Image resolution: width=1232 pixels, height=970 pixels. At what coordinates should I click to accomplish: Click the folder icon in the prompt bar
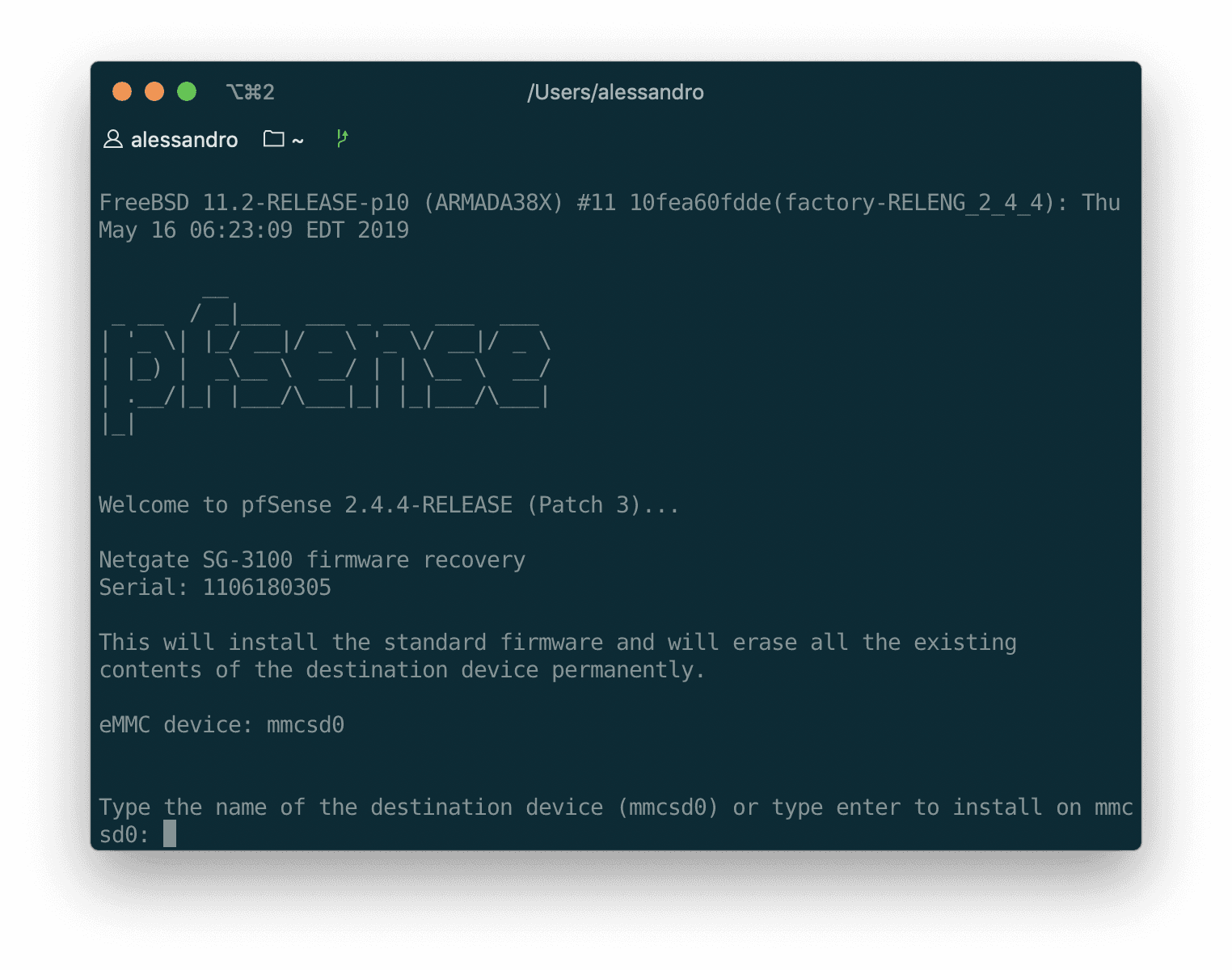click(x=274, y=139)
